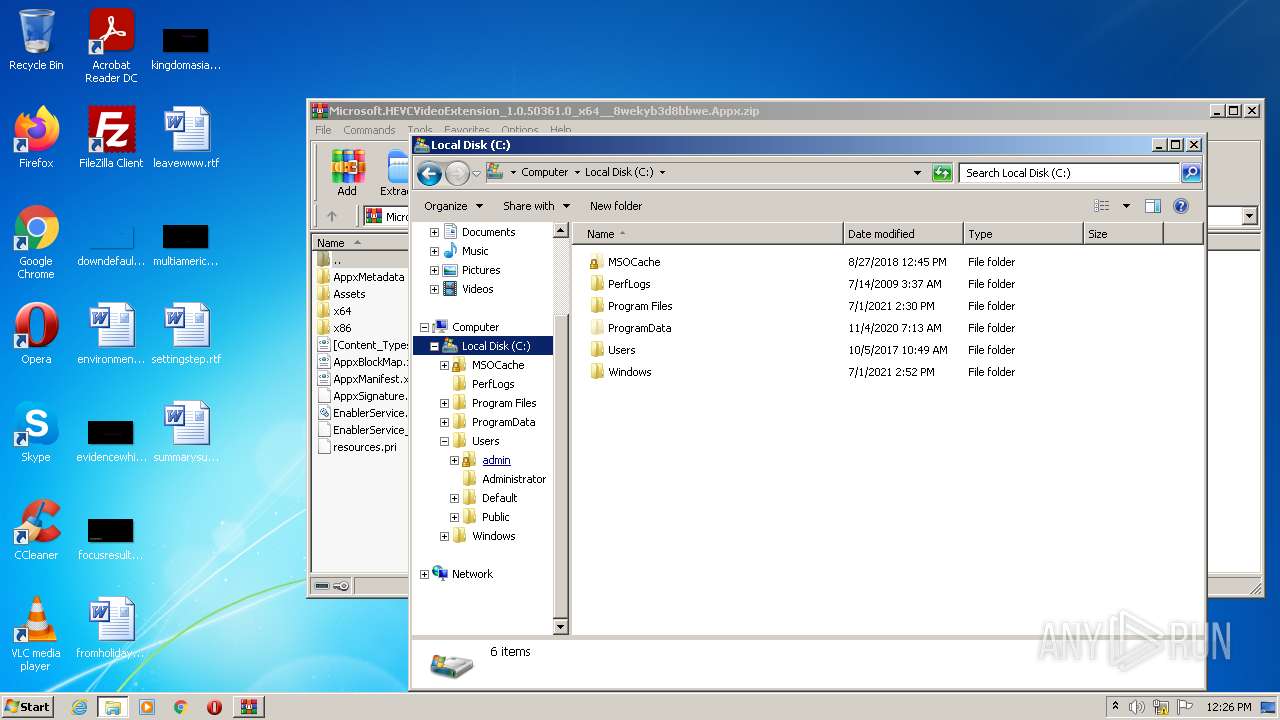Open WinRAR Commands menu

pos(369,130)
